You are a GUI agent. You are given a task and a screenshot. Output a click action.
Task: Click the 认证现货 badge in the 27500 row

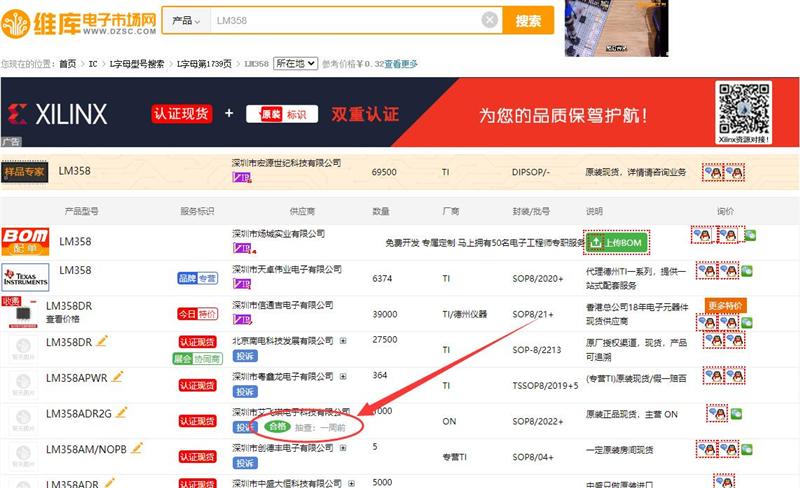197,342
